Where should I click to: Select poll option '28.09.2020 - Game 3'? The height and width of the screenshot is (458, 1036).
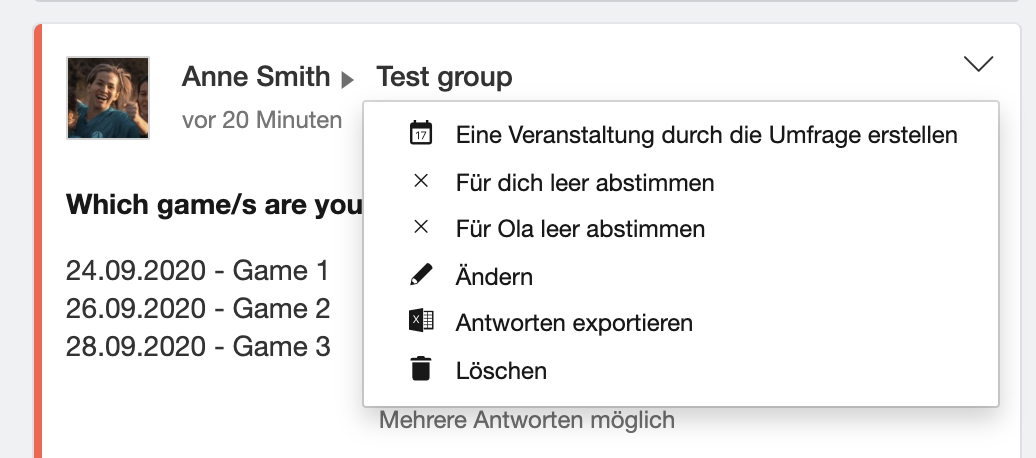(x=198, y=346)
